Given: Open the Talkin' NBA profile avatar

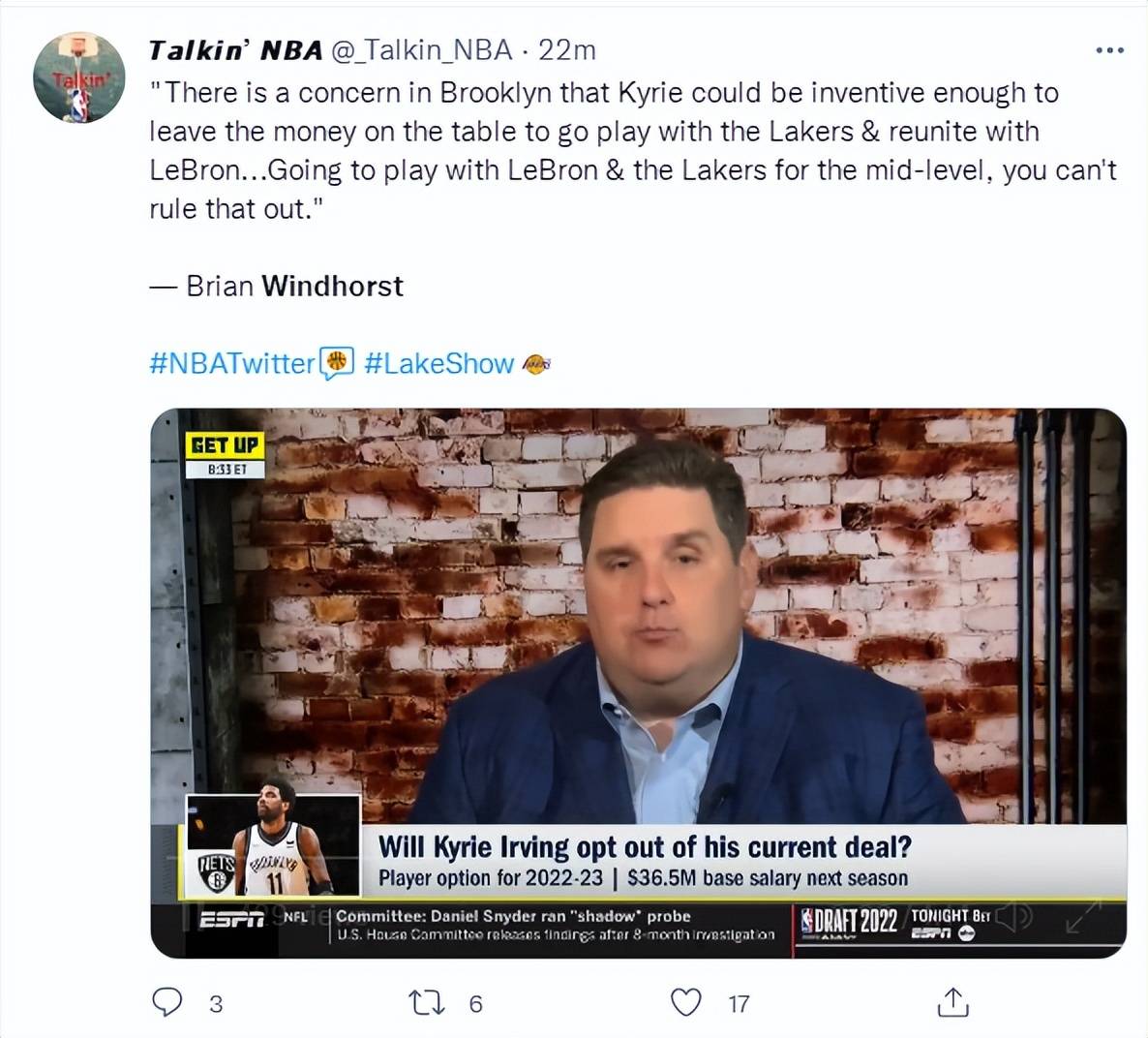Looking at the screenshot, I should point(79,76).
